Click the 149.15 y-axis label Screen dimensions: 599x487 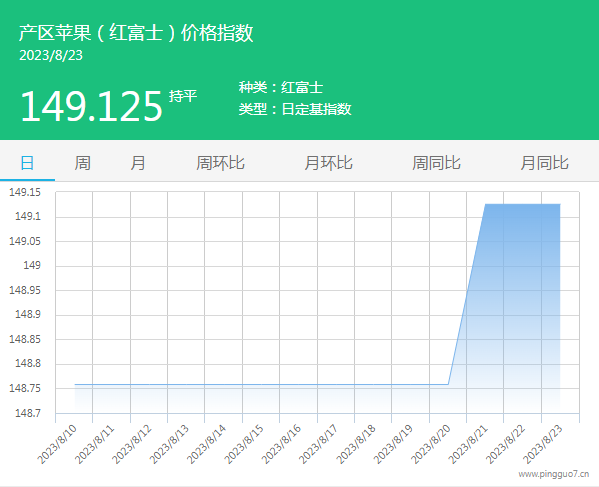click(x=25, y=192)
